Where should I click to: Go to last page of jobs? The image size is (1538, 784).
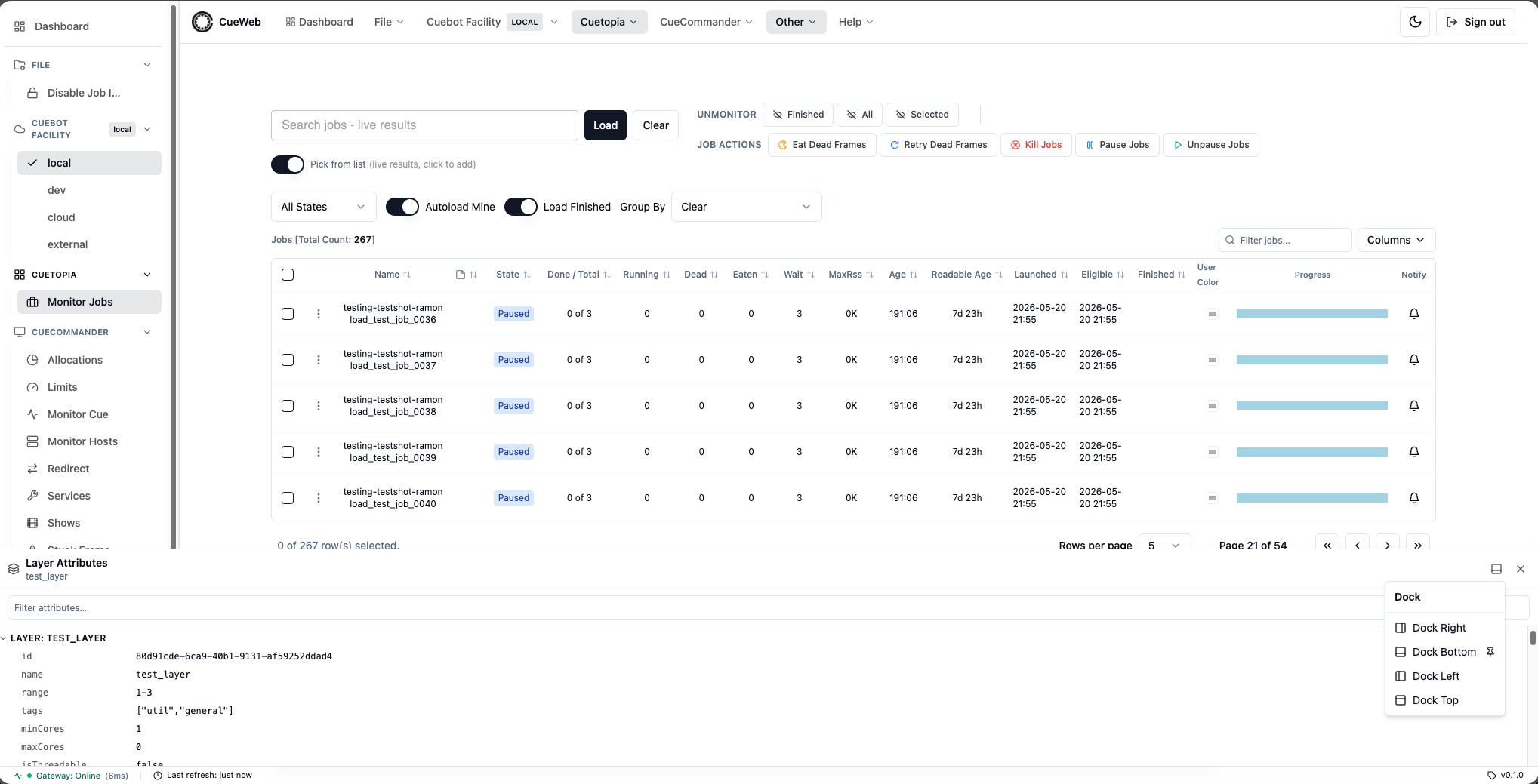tap(1418, 544)
